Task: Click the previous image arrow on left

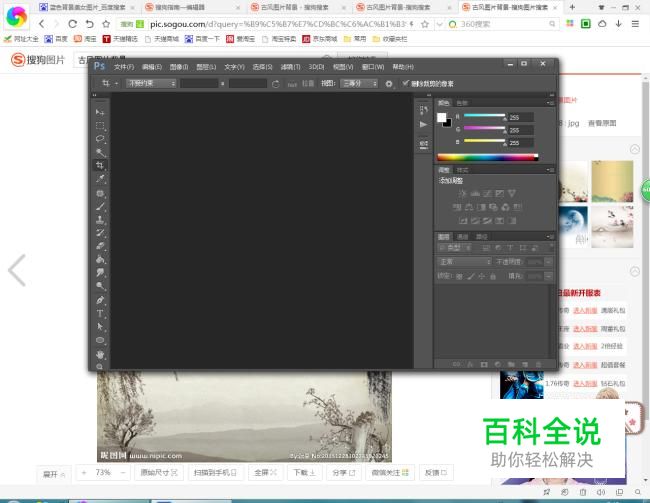Action: click(x=17, y=270)
